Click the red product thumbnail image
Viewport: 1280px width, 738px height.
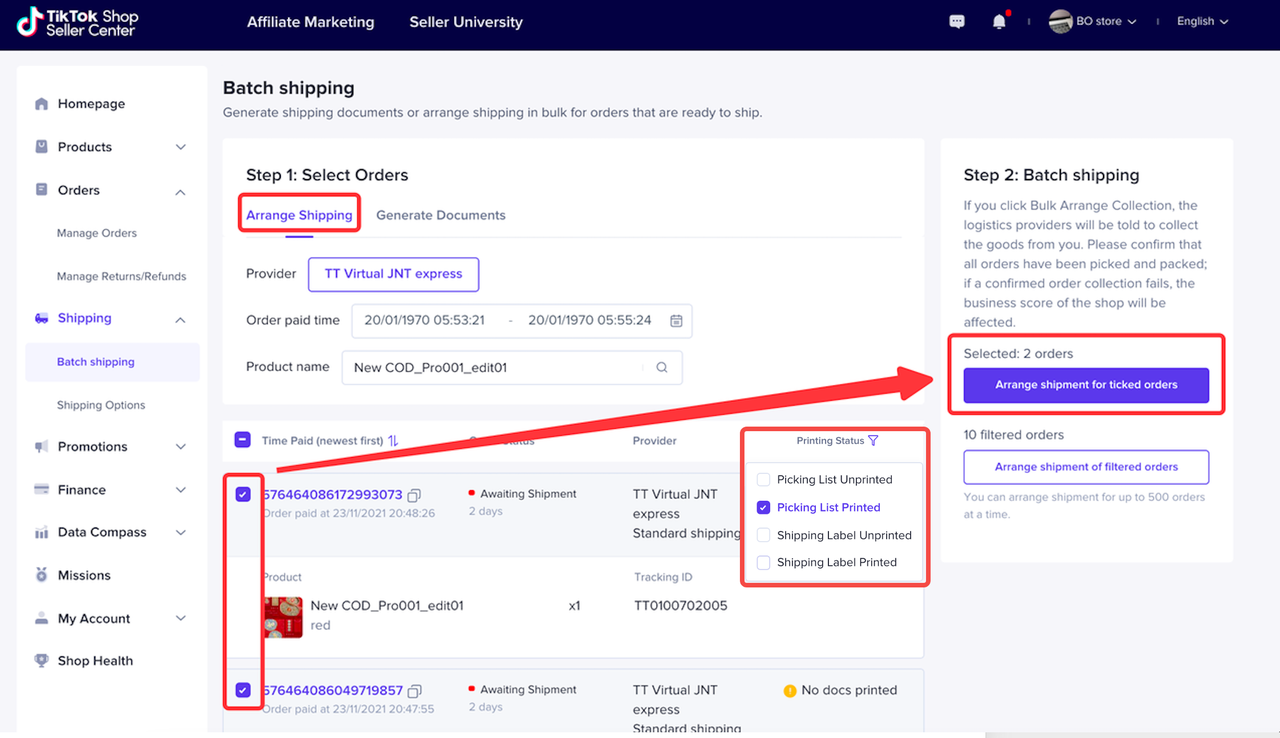(282, 617)
